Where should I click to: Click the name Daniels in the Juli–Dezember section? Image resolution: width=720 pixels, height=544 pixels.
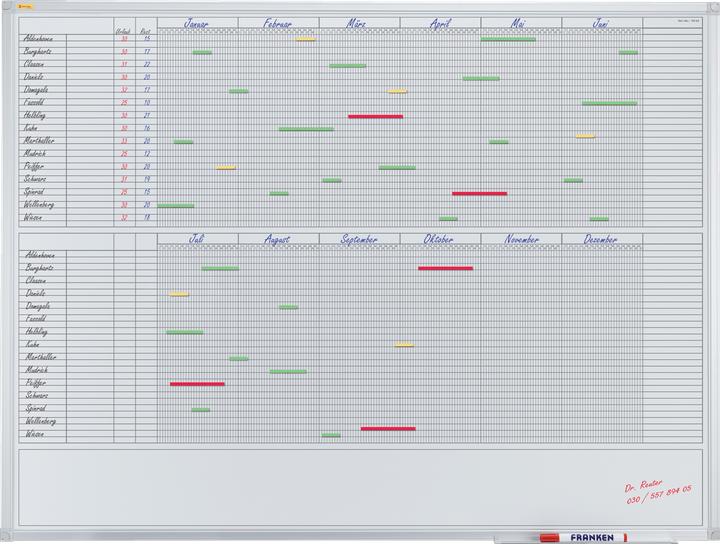tap(35, 293)
